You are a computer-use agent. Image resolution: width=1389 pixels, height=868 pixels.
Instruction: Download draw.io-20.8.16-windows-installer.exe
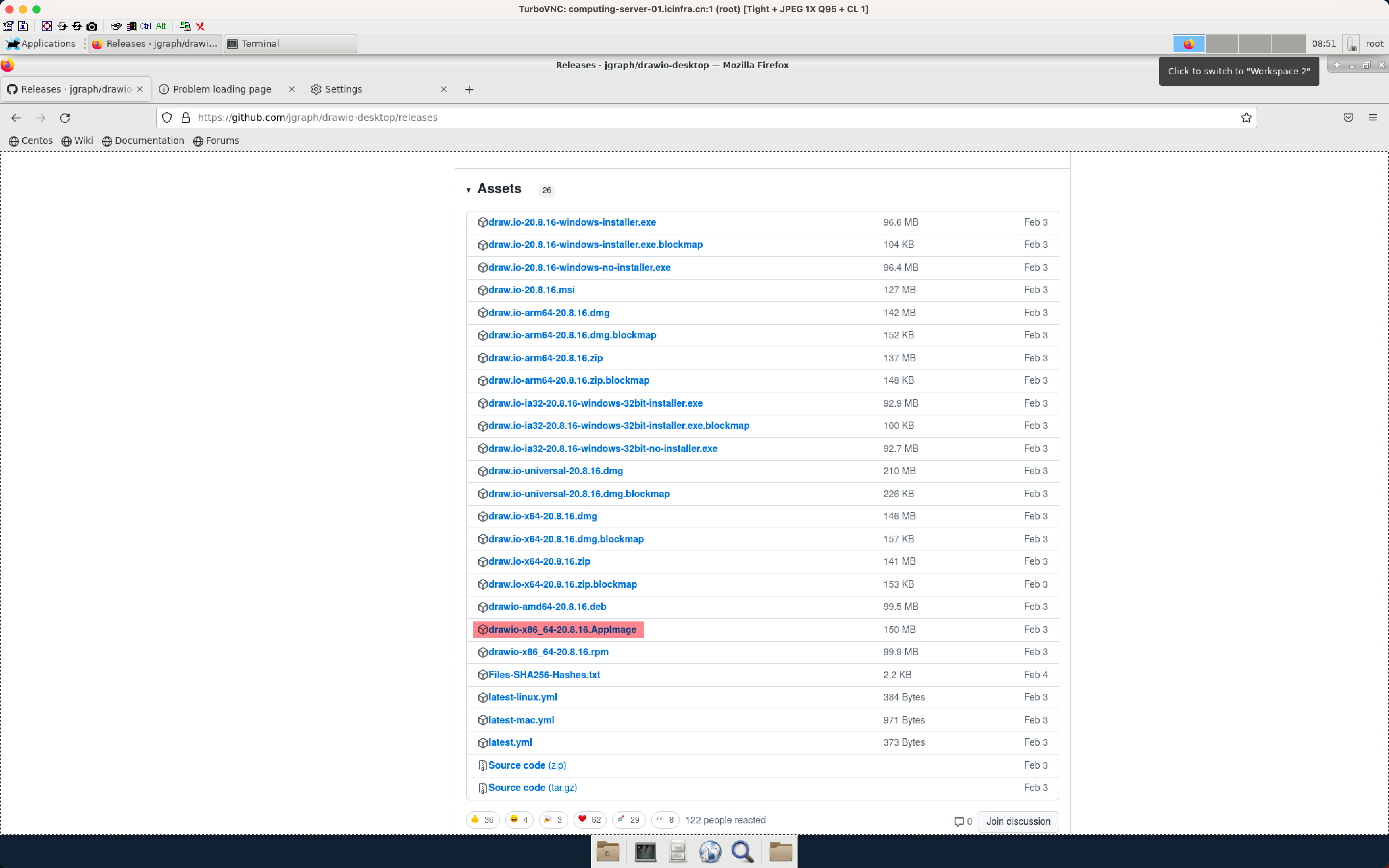[572, 222]
